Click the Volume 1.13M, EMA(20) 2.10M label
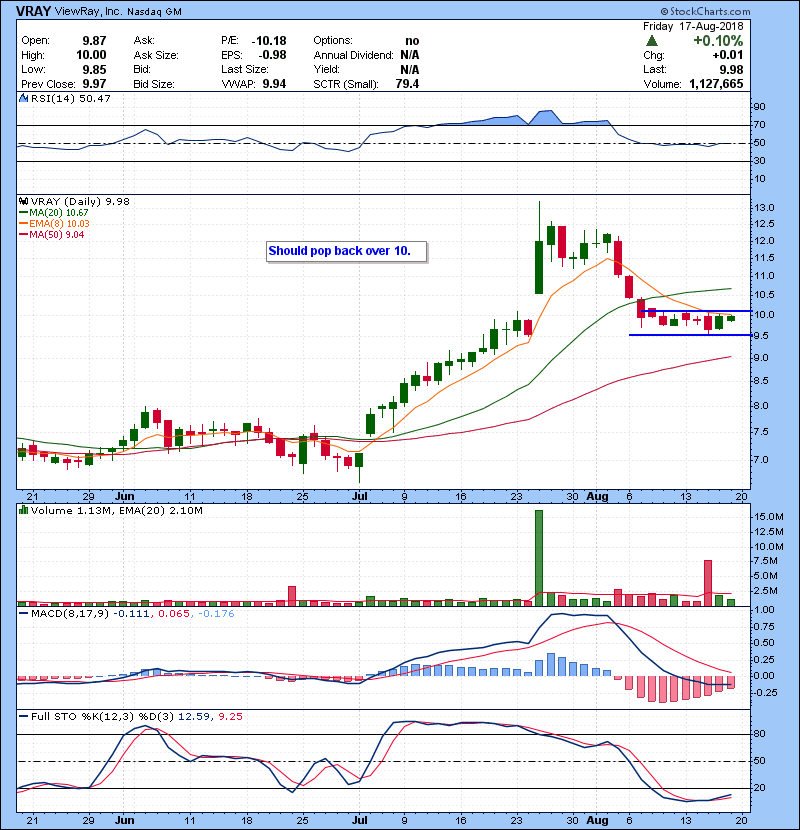The image size is (800, 830). [x=116, y=511]
